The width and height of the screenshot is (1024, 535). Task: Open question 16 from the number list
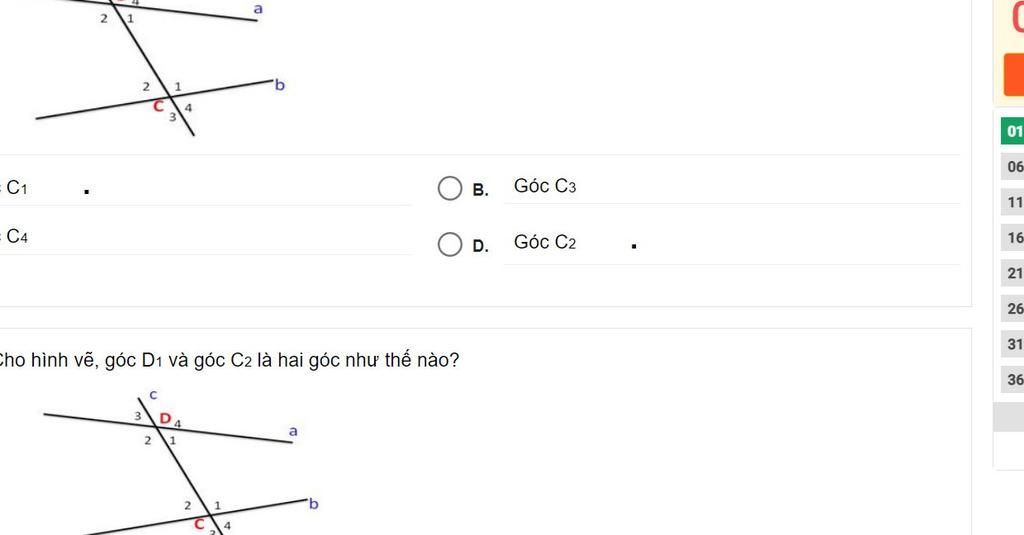pos(1014,238)
